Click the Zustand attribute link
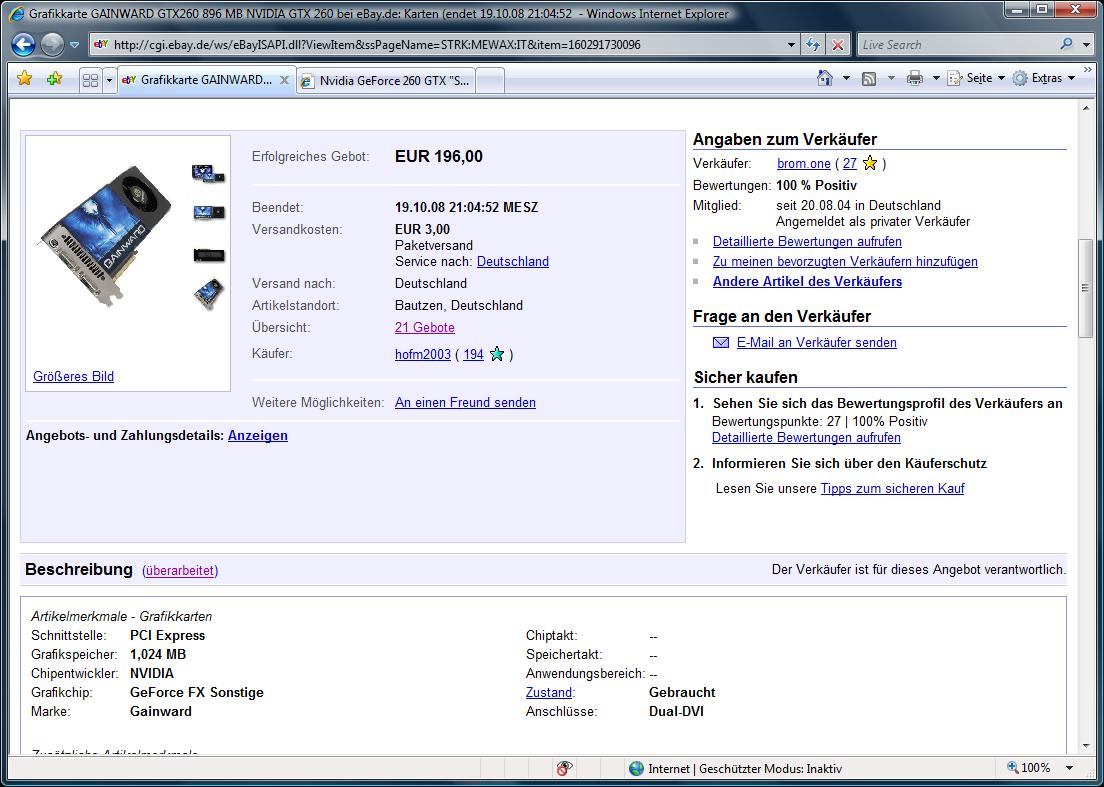Viewport: 1104px width, 787px height. pos(548,693)
